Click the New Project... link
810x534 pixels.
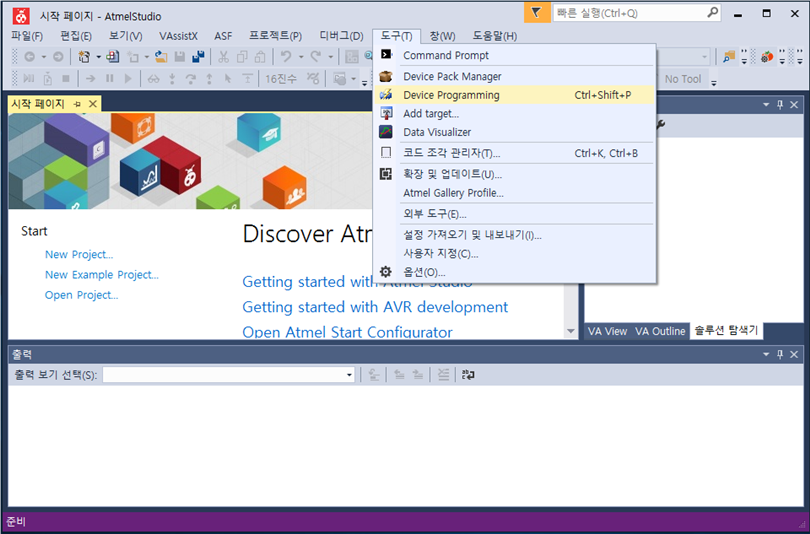79,255
